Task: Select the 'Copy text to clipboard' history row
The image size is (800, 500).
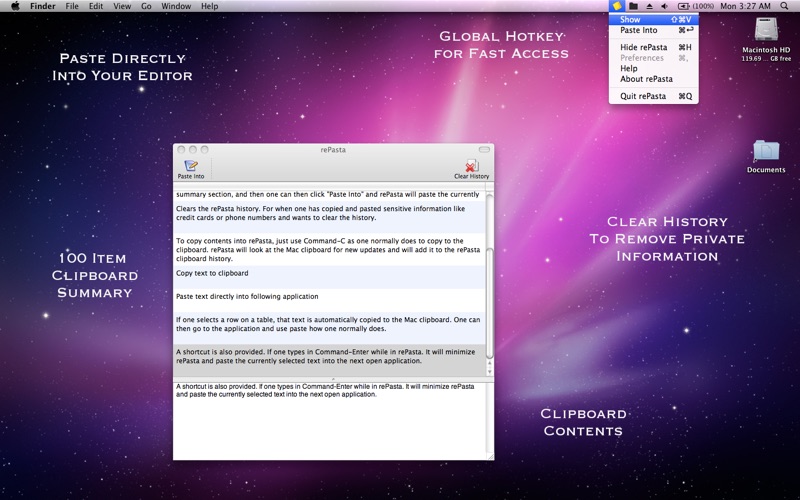Action: point(330,277)
